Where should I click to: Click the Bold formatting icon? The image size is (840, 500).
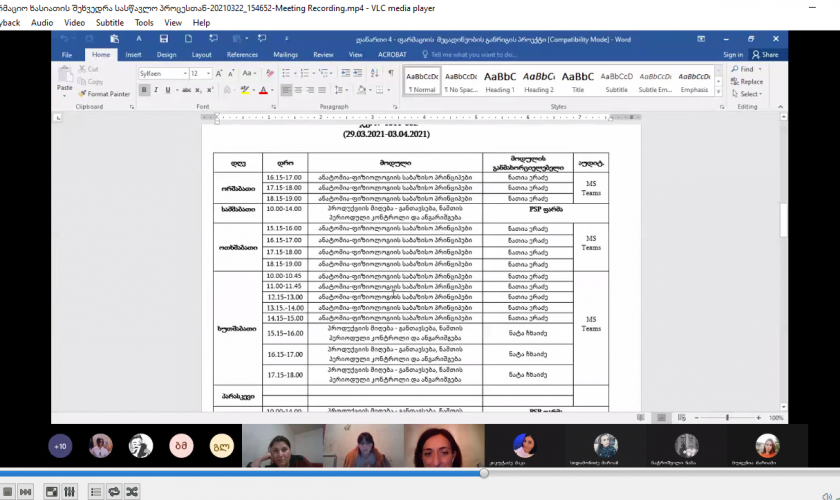point(144,90)
